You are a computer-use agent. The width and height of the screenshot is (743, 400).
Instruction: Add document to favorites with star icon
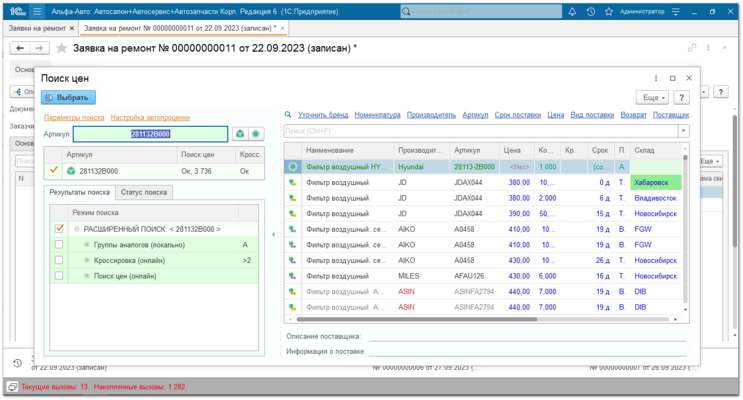(x=61, y=48)
